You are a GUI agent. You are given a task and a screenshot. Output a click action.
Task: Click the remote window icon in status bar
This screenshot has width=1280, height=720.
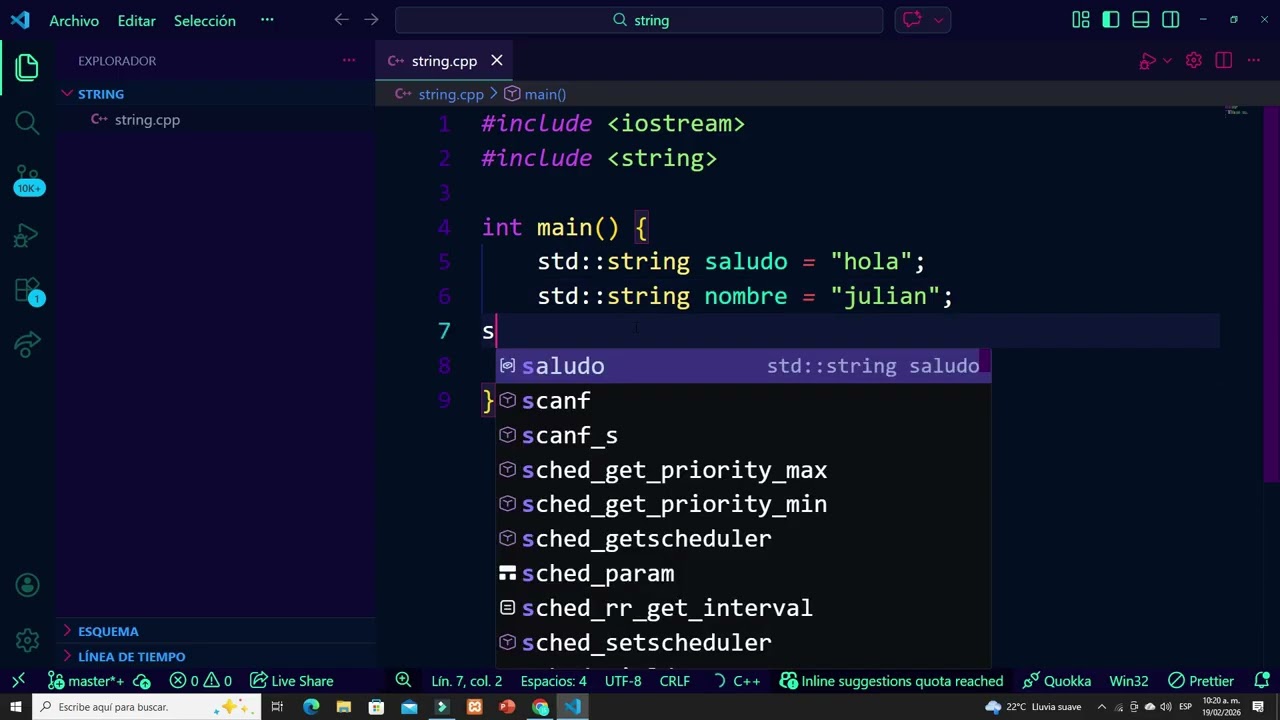18,681
